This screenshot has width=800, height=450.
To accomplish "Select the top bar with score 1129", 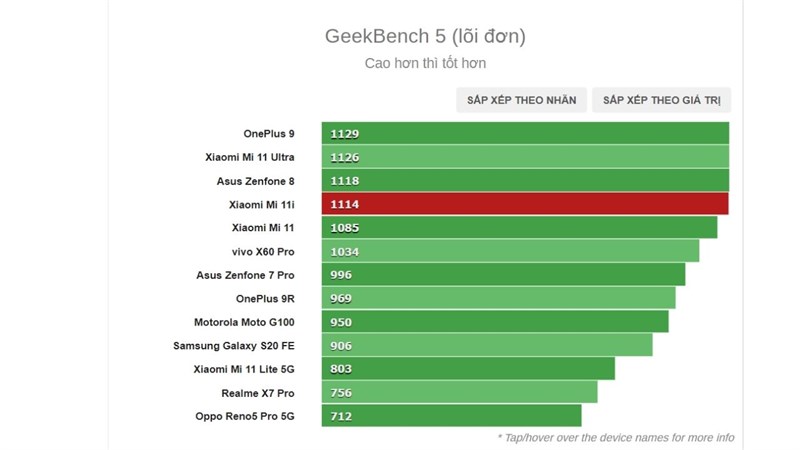I will point(525,134).
